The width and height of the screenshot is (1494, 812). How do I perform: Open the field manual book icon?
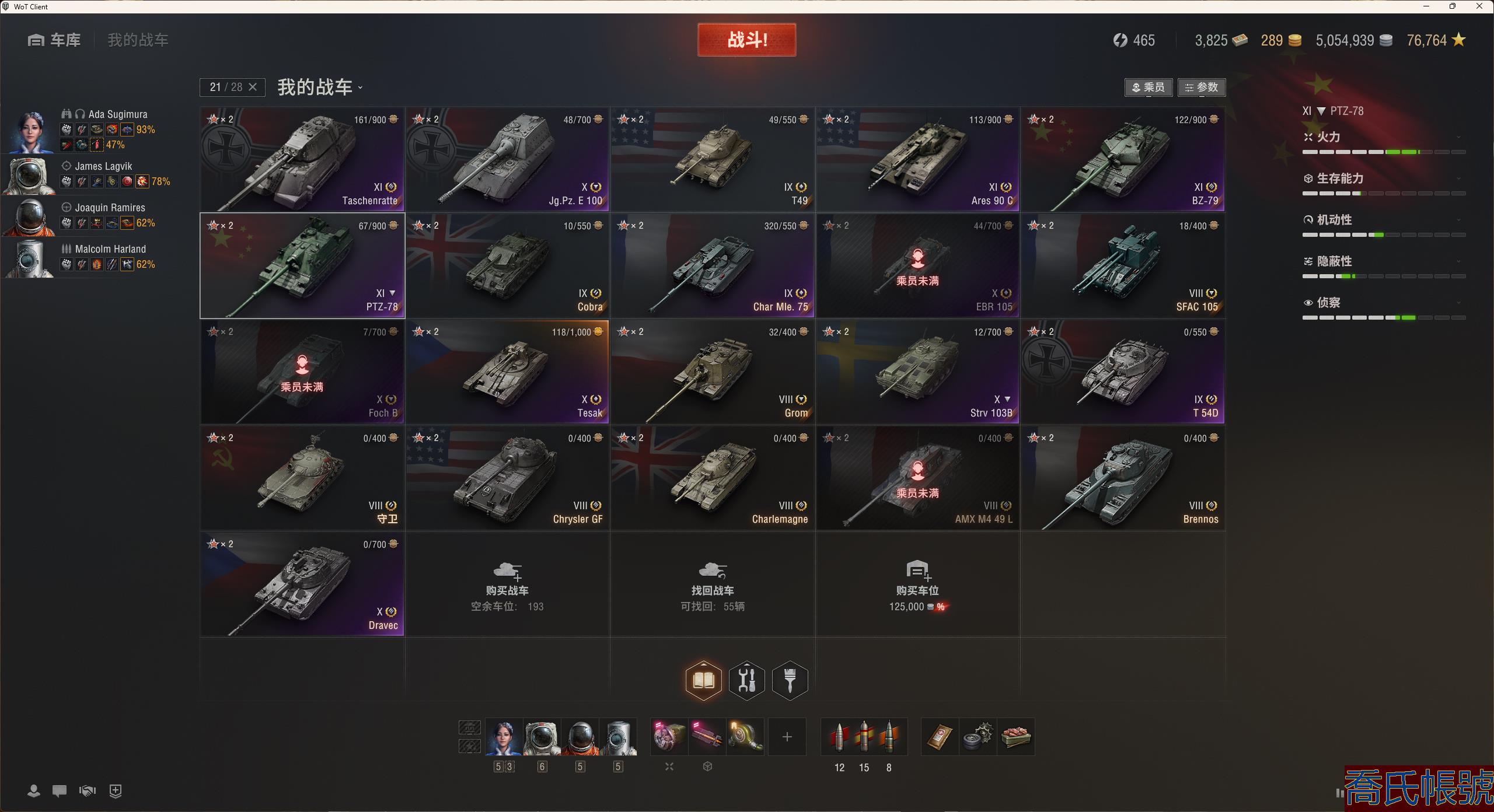[x=703, y=680]
